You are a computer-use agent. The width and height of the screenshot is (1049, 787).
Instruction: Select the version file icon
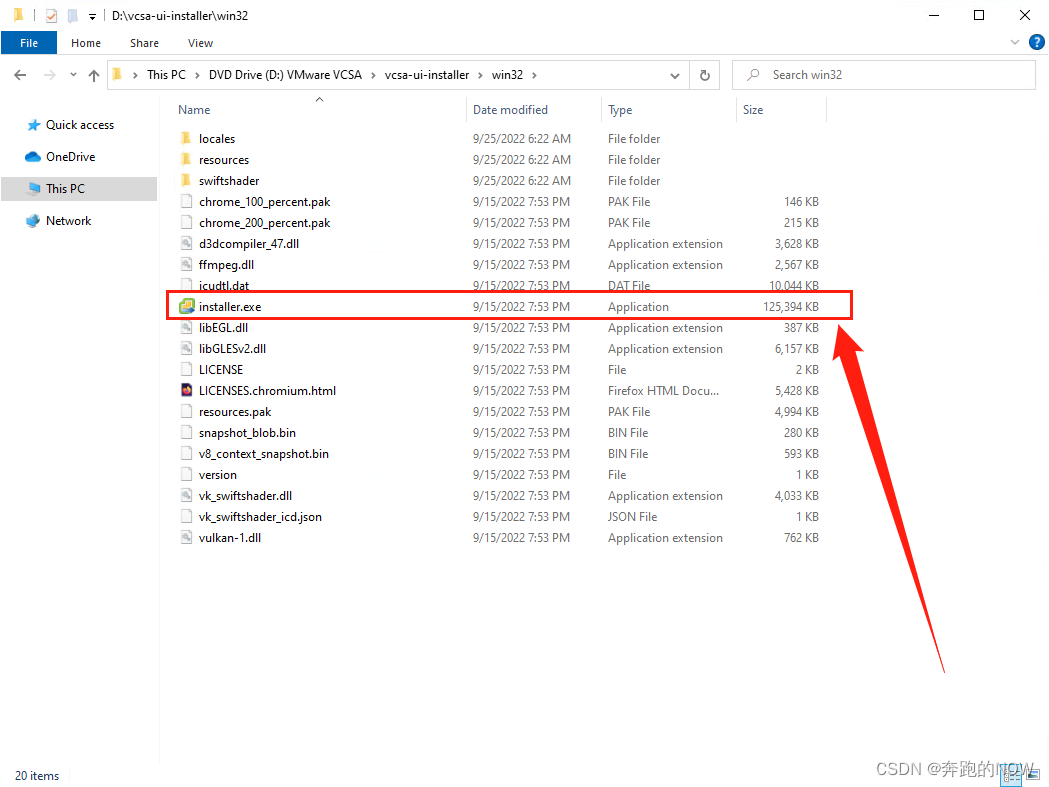pyautogui.click(x=187, y=474)
